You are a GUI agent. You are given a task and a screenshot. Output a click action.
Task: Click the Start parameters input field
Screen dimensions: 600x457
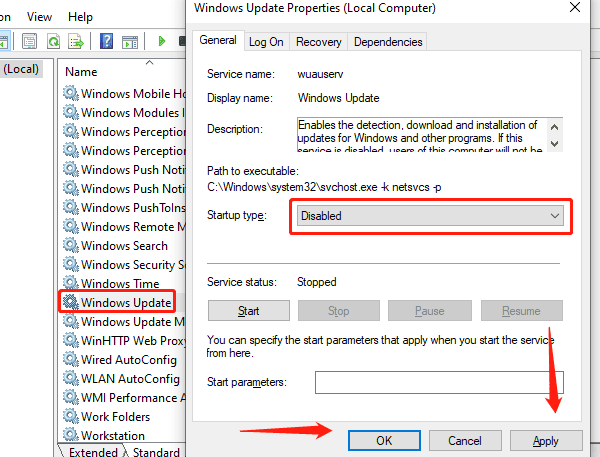(439, 382)
